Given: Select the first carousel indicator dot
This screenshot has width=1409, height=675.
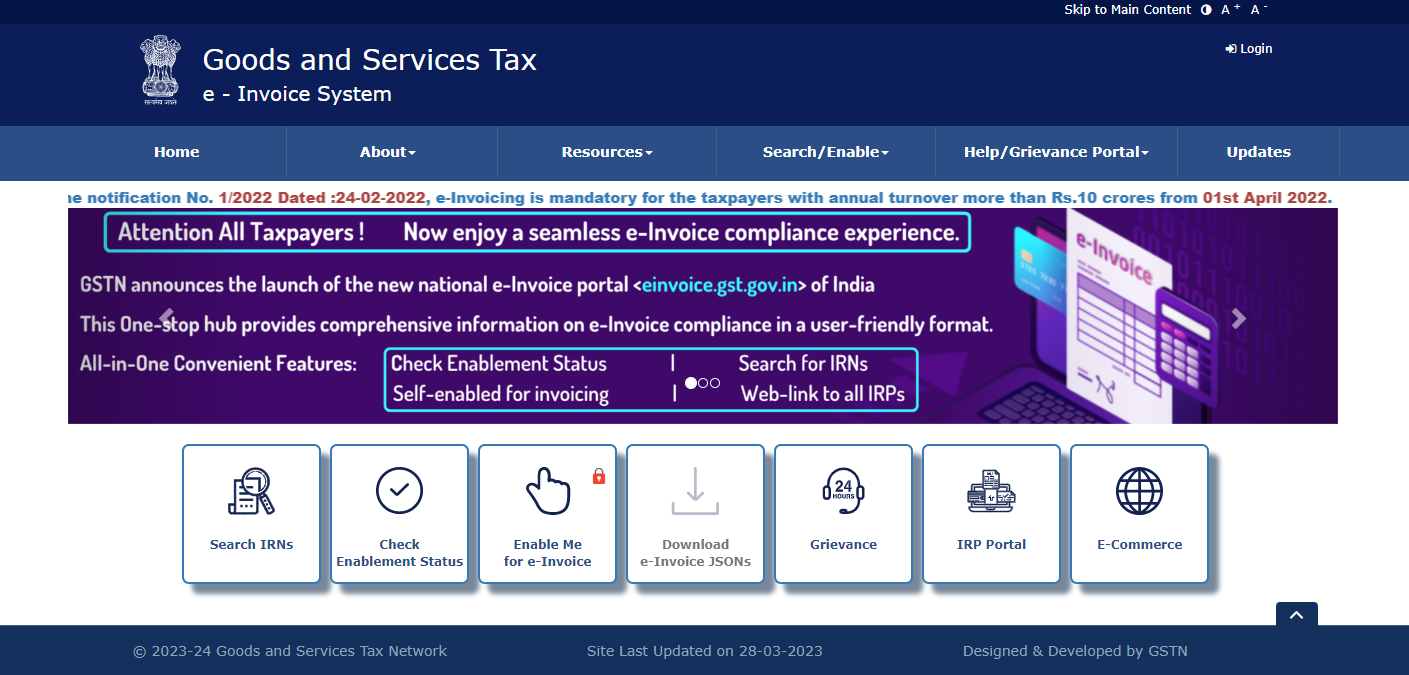Looking at the screenshot, I should click(691, 383).
